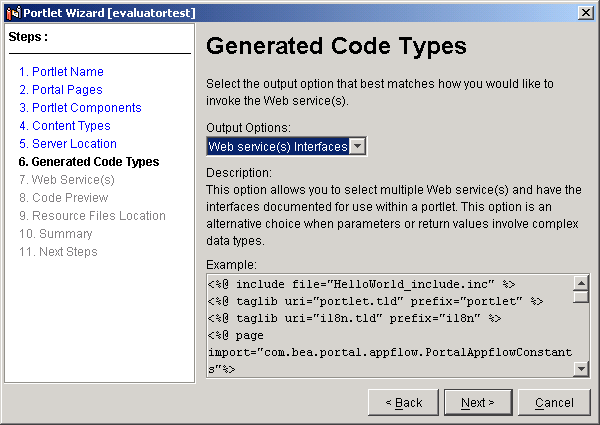This screenshot has width=600, height=425.
Task: Return to step 5 Server Location
Action: (x=68, y=143)
